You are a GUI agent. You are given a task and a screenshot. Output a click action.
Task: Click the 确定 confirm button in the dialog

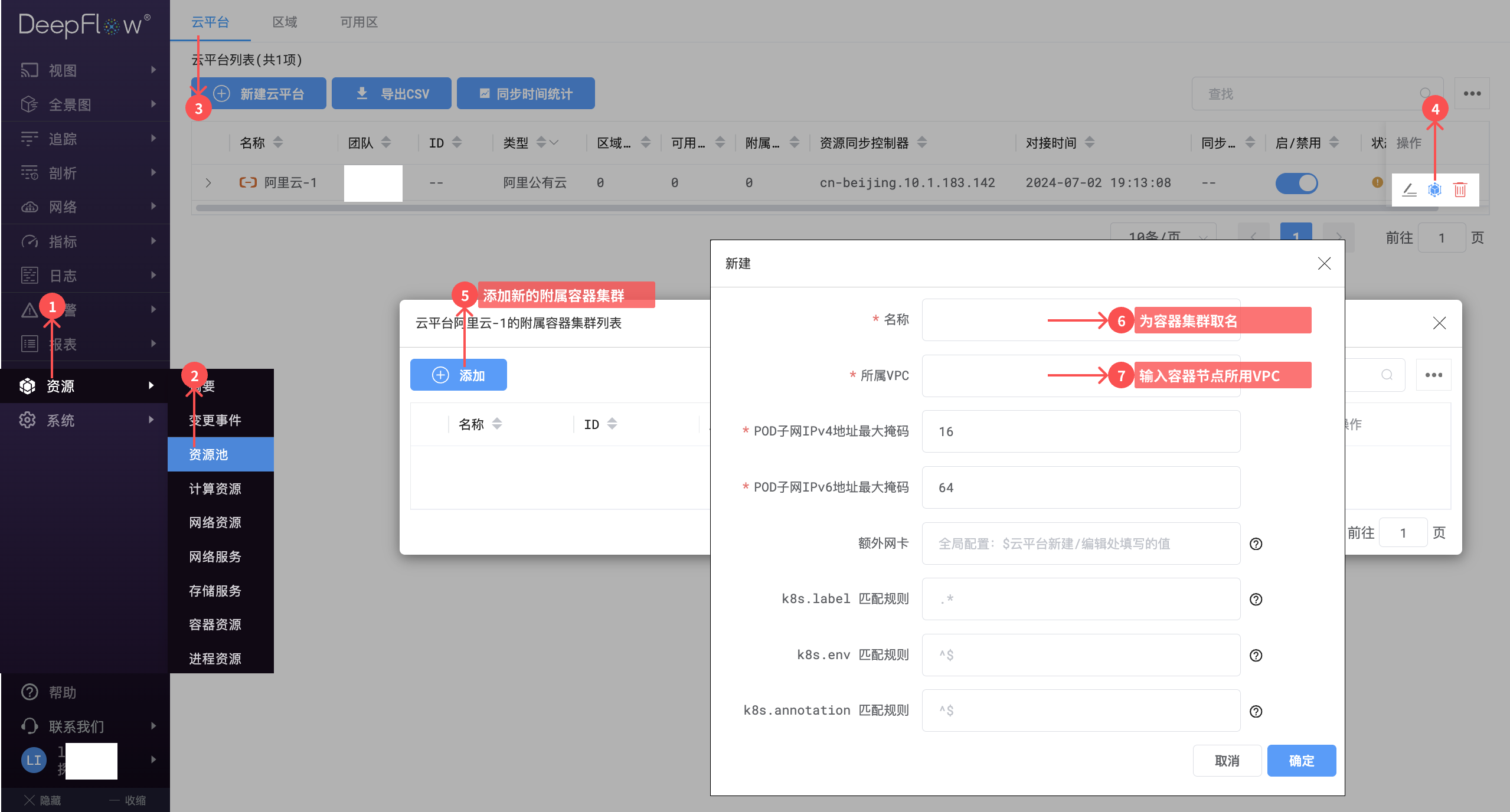[1300, 761]
